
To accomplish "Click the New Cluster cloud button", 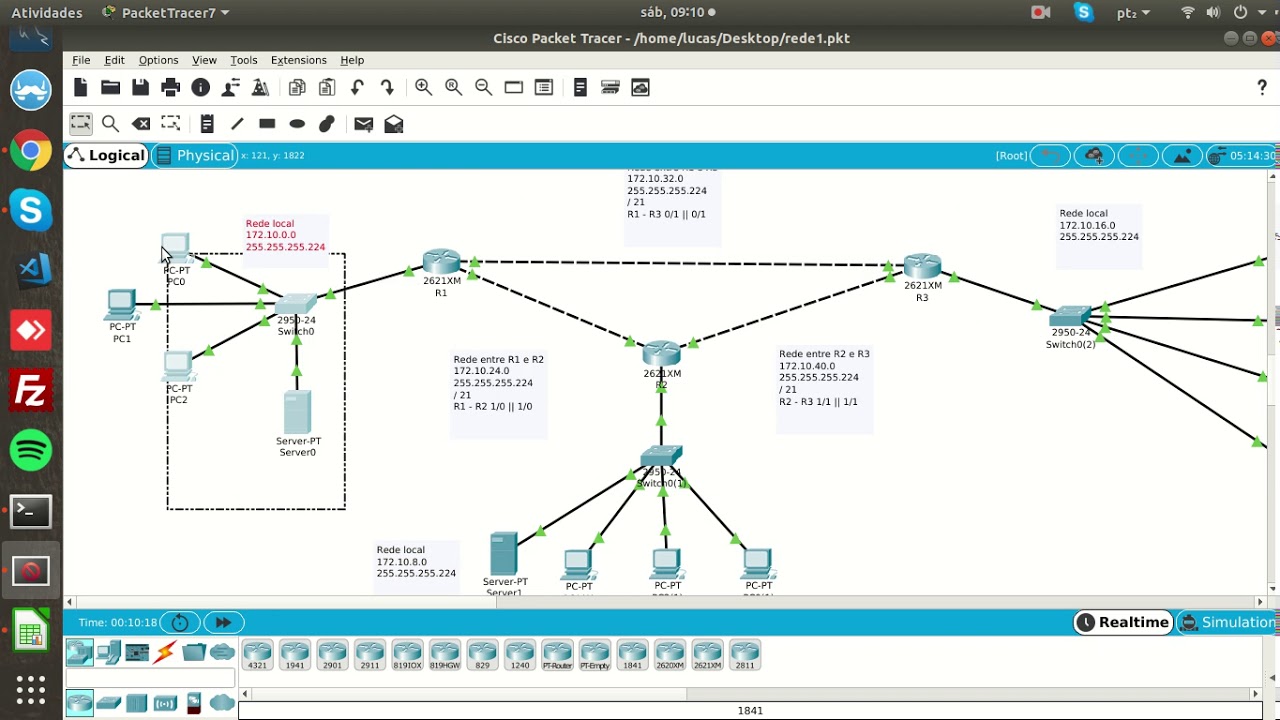I will click(x=1094, y=155).
